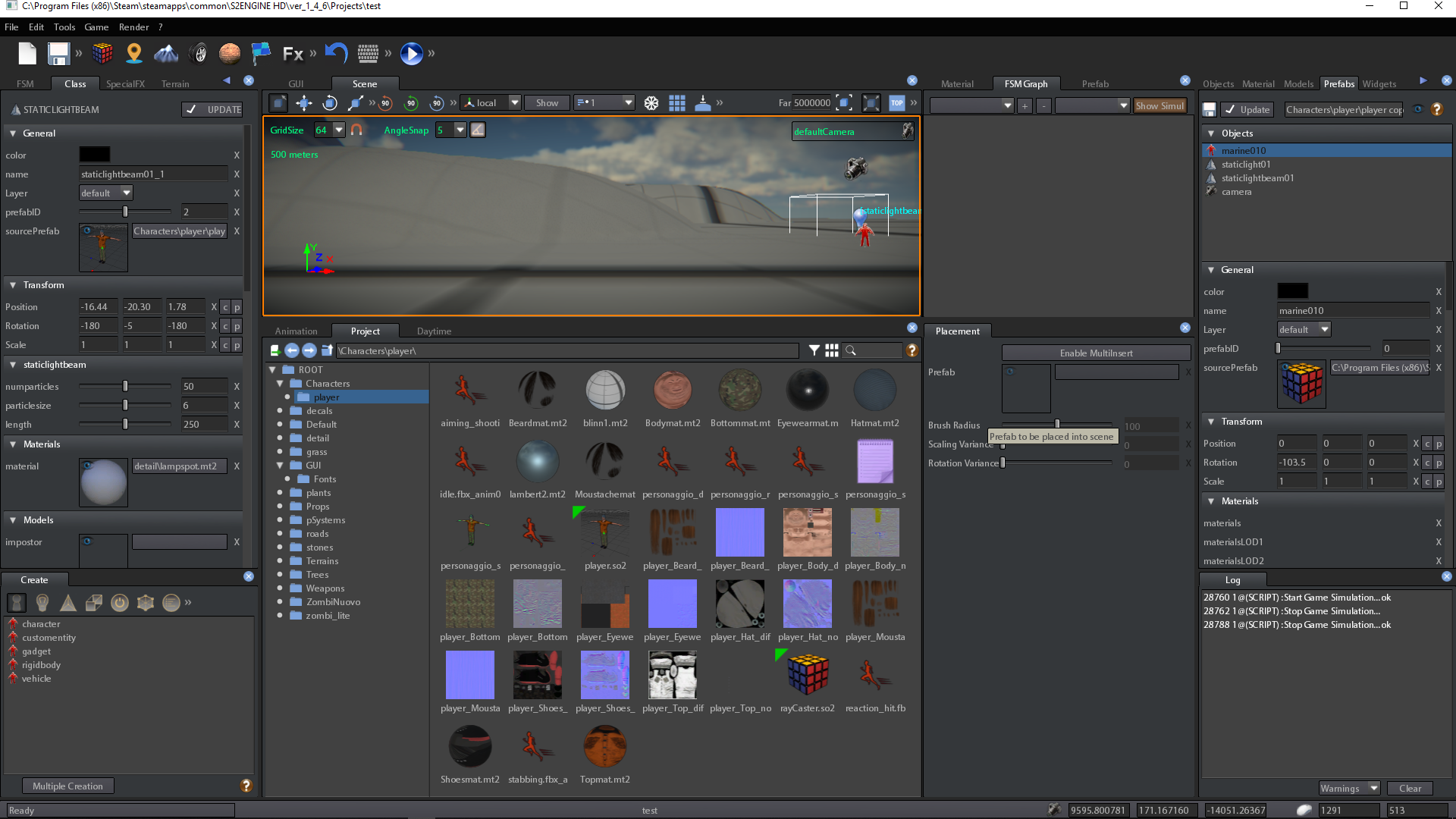This screenshot has height=819, width=1456.
Task: Adjust the numparticles slider
Action: (x=125, y=387)
